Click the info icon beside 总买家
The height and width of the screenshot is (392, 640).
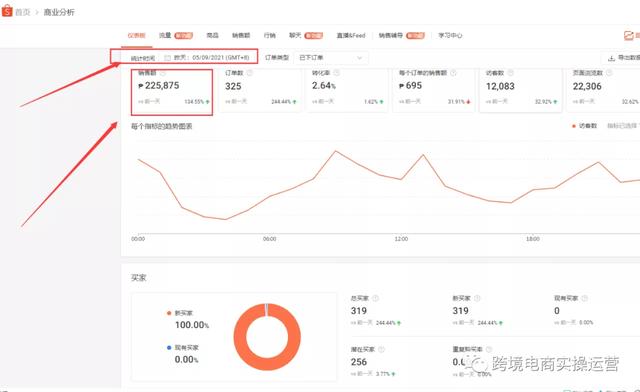376,298
